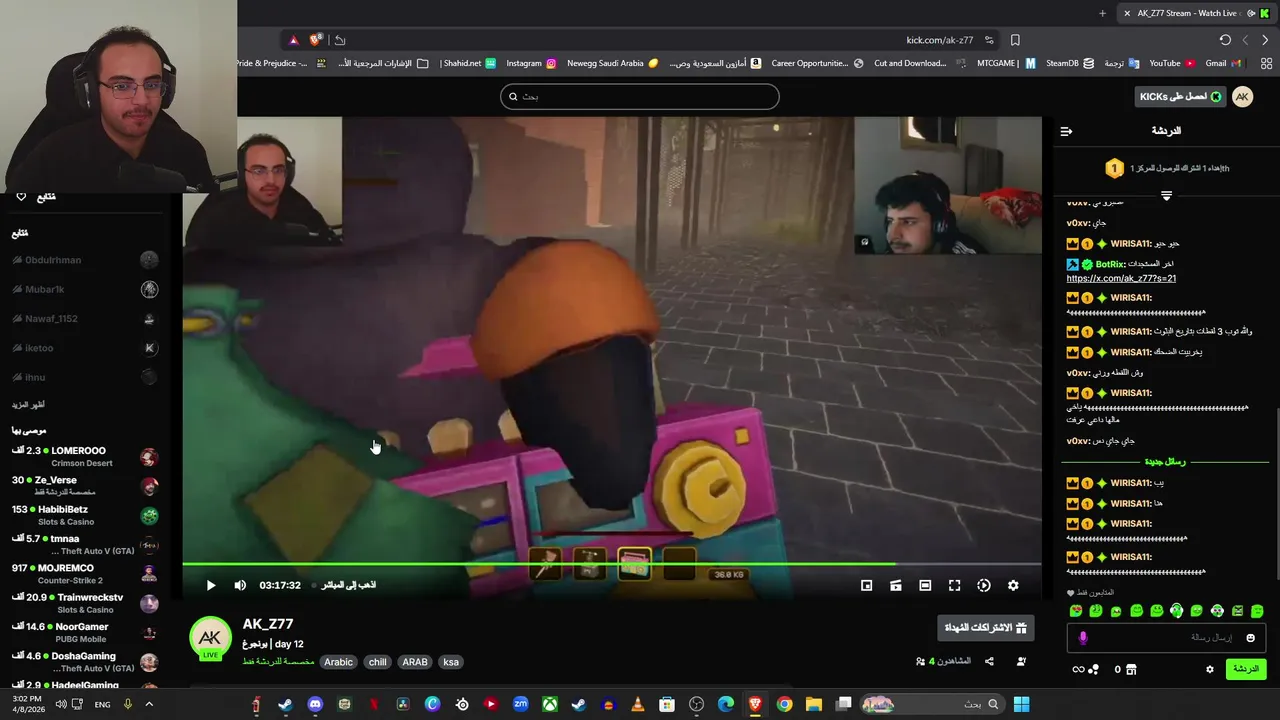Select the ARAB tag
1280x720 pixels.
pos(415,662)
